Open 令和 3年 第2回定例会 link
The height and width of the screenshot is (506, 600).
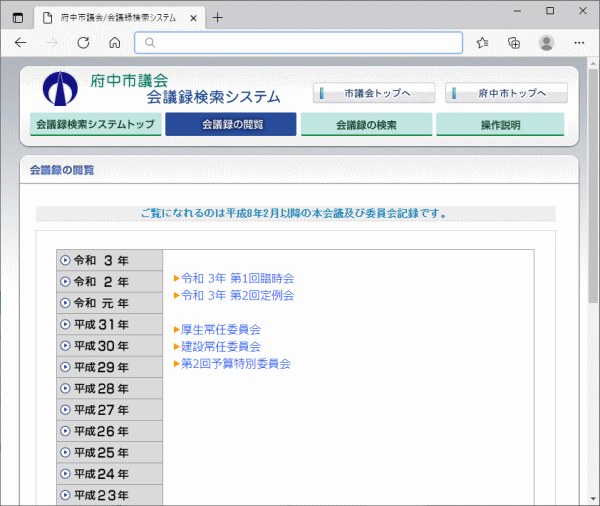[237, 295]
